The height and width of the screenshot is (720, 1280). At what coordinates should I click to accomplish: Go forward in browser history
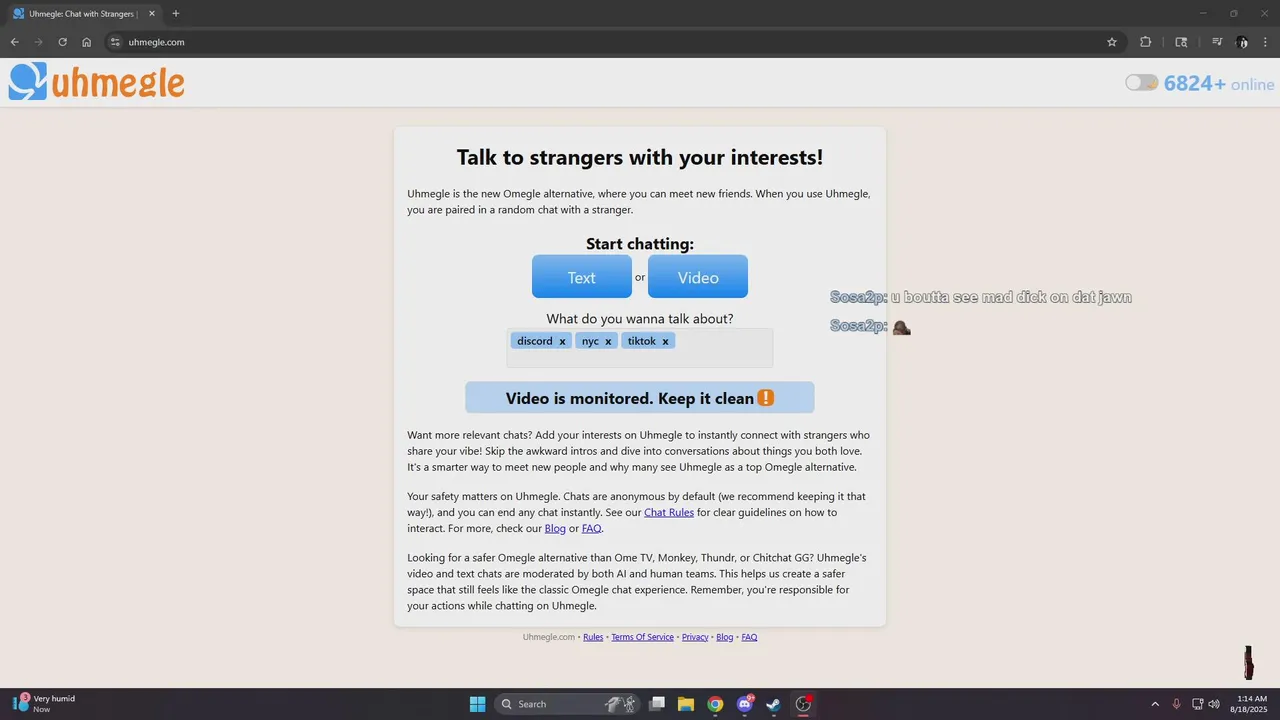point(38,42)
